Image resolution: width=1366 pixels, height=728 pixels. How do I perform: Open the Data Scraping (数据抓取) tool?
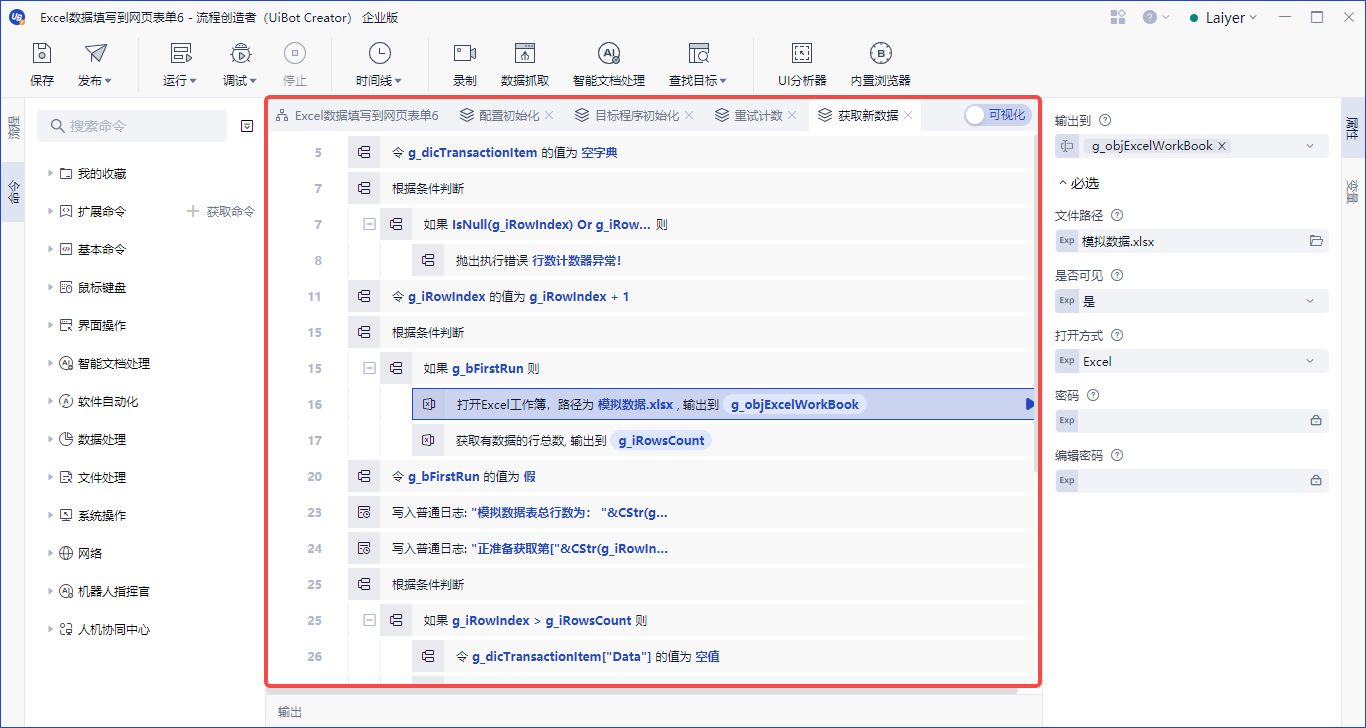(525, 66)
